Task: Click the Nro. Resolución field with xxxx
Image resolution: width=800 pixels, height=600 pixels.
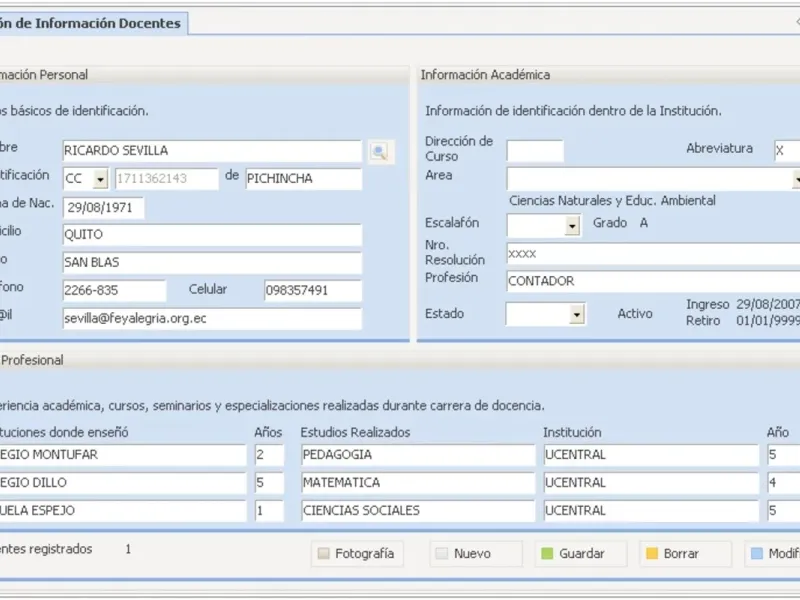Action: (653, 254)
